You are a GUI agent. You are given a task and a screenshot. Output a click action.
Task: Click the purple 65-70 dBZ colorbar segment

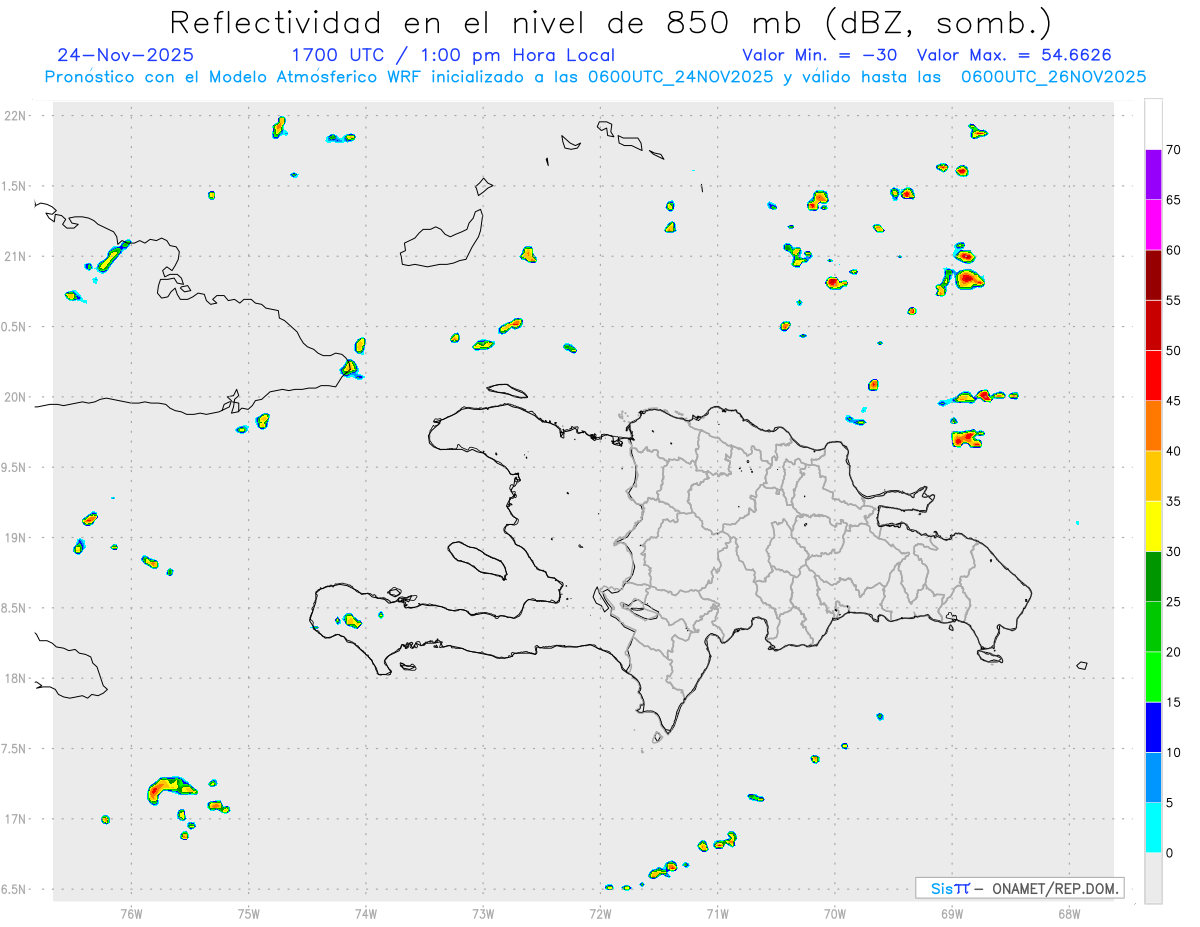pyautogui.click(x=1153, y=175)
